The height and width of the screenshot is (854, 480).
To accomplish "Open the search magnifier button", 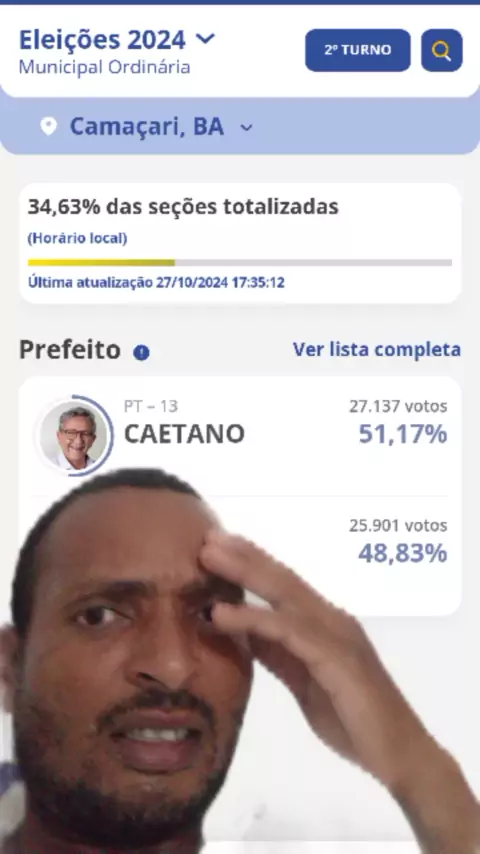I will coord(441,50).
